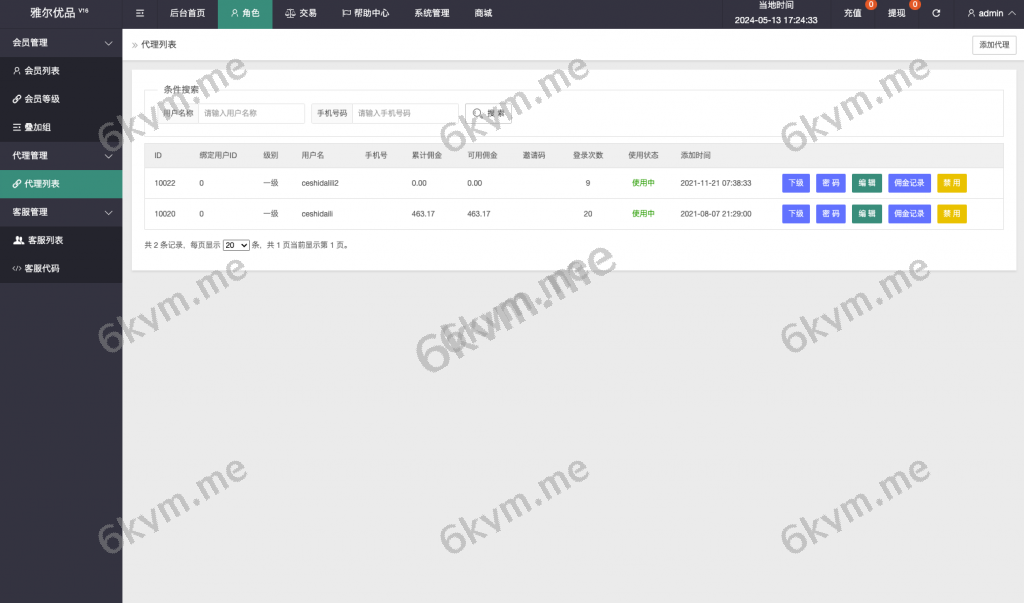Screen dimensions: 1024x603
Task: Open the 帮助中心 top menu
Action: (x=365, y=14)
